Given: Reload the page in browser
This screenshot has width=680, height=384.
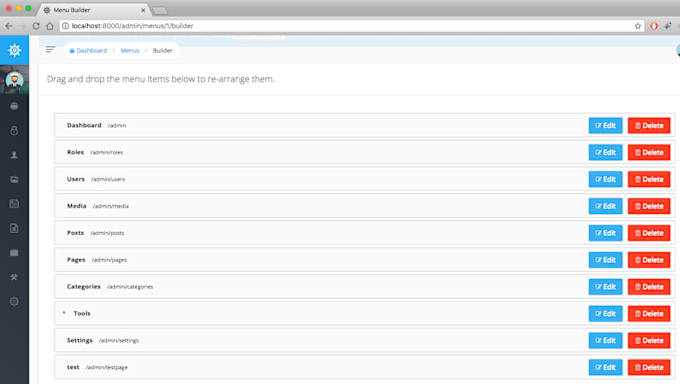Looking at the screenshot, I should pos(36,26).
